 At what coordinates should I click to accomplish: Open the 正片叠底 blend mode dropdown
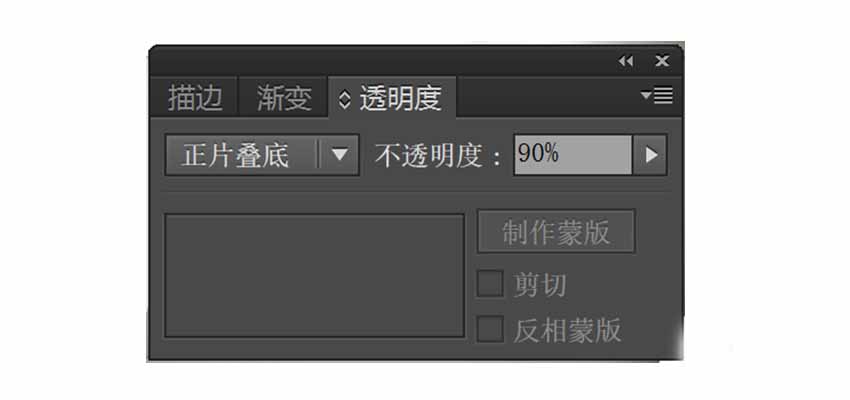tap(262, 155)
